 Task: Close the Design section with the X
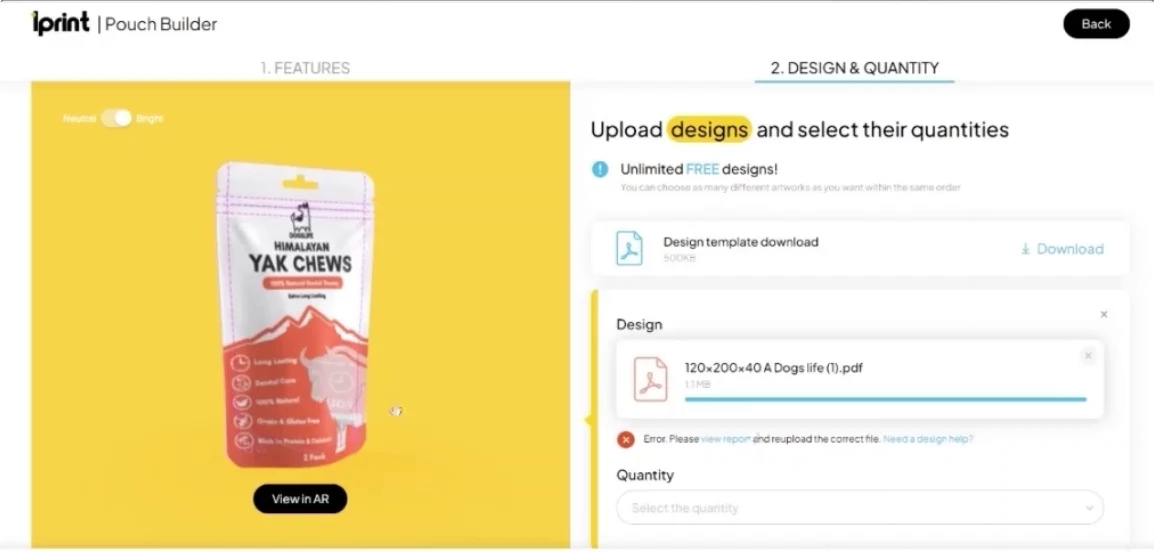pyautogui.click(x=1103, y=314)
